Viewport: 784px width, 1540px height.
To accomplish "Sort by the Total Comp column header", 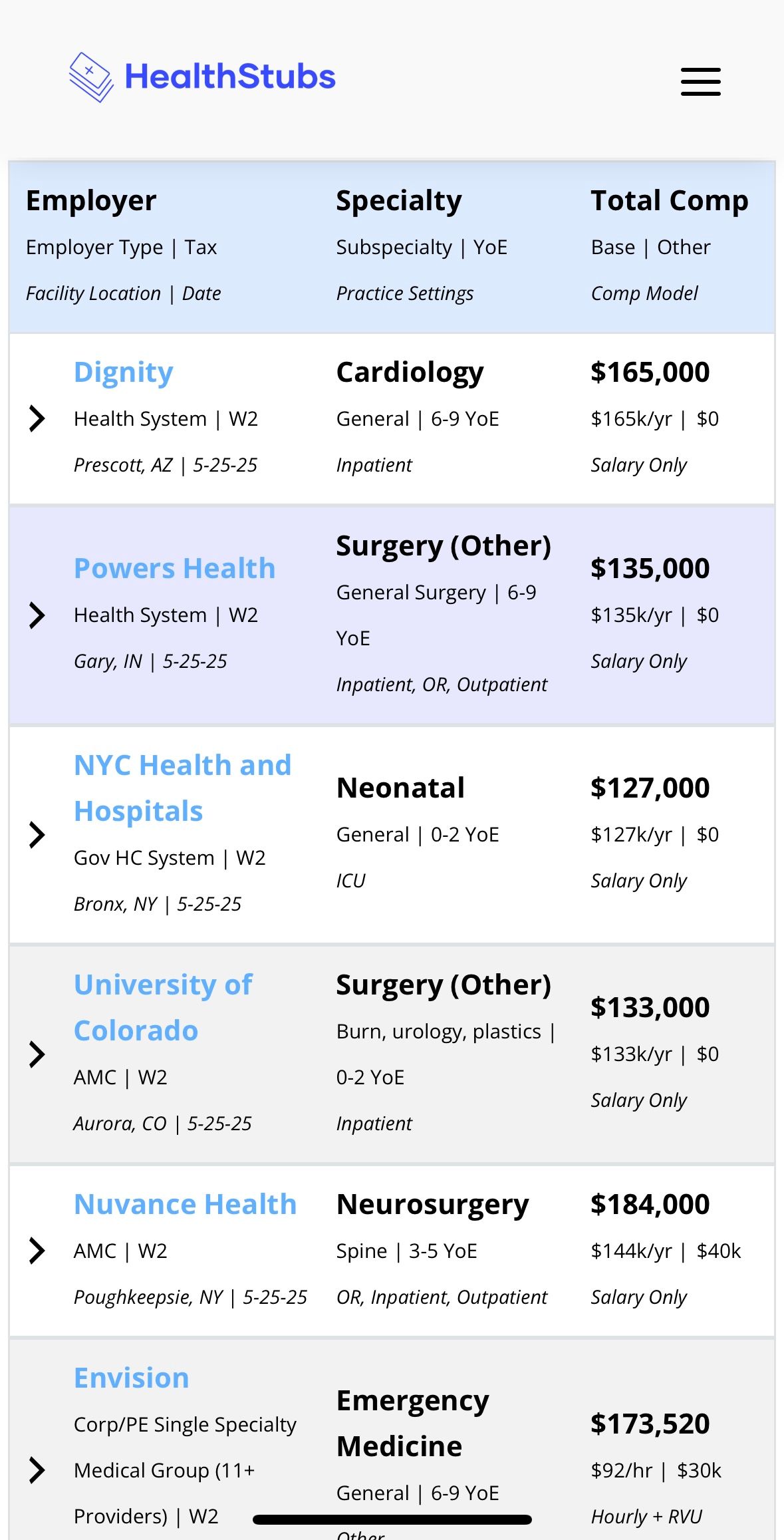I will [x=670, y=200].
